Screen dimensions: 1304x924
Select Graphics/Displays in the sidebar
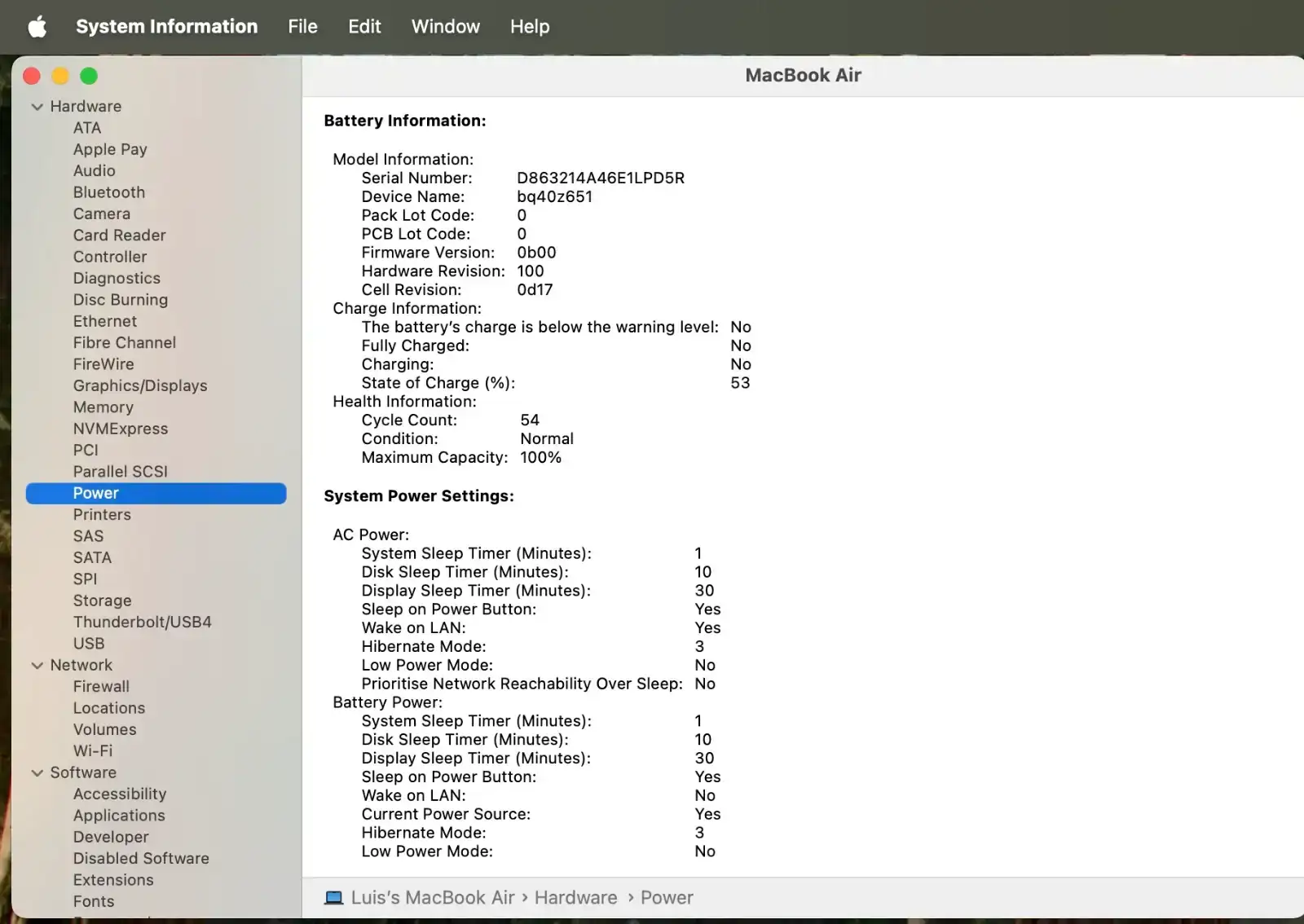pos(140,386)
